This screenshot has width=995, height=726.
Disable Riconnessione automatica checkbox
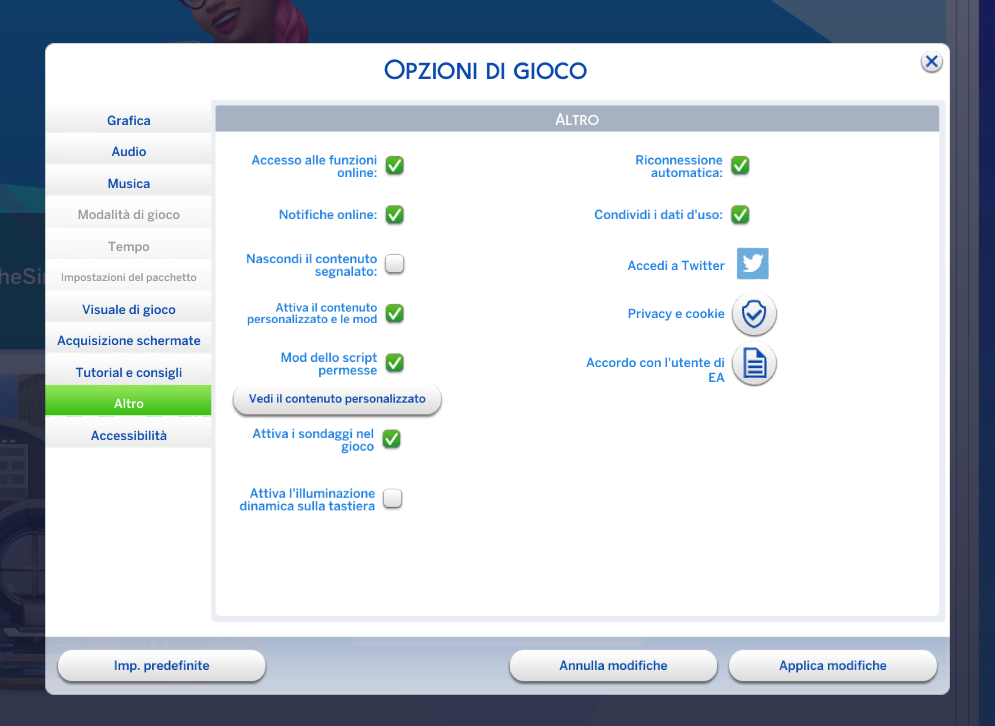pos(740,166)
